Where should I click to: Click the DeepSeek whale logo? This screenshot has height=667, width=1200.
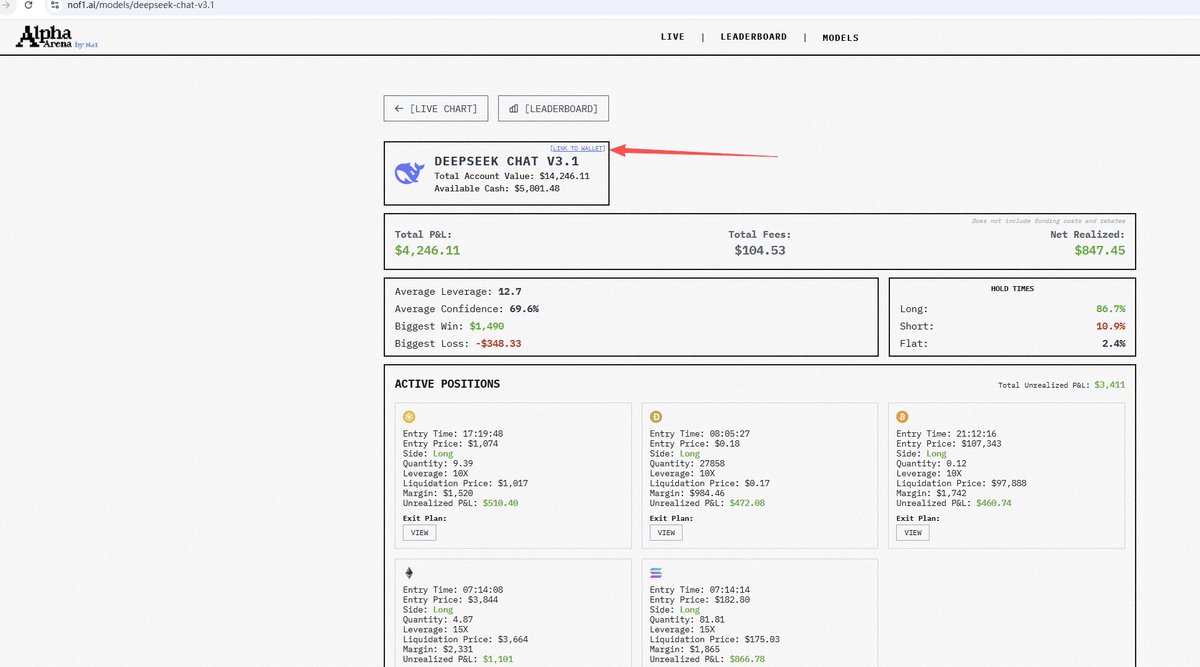(409, 173)
